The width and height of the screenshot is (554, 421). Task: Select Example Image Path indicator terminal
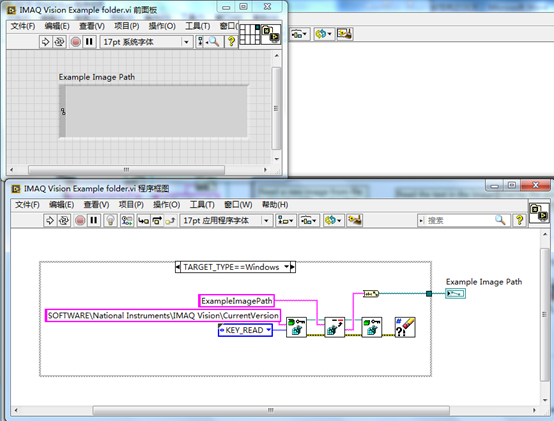(x=455, y=293)
